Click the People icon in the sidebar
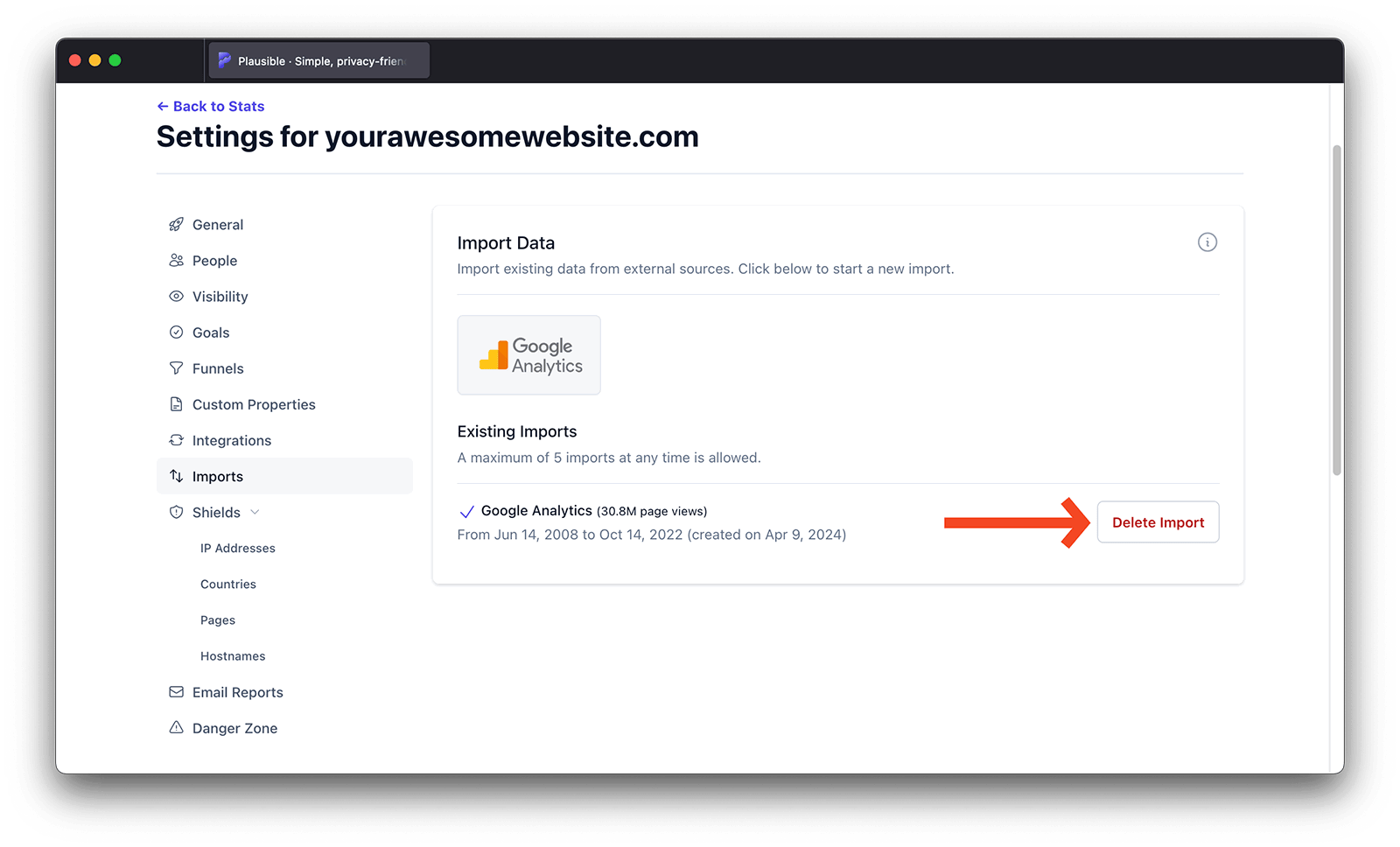This screenshot has height=847, width=1400. coord(177,260)
